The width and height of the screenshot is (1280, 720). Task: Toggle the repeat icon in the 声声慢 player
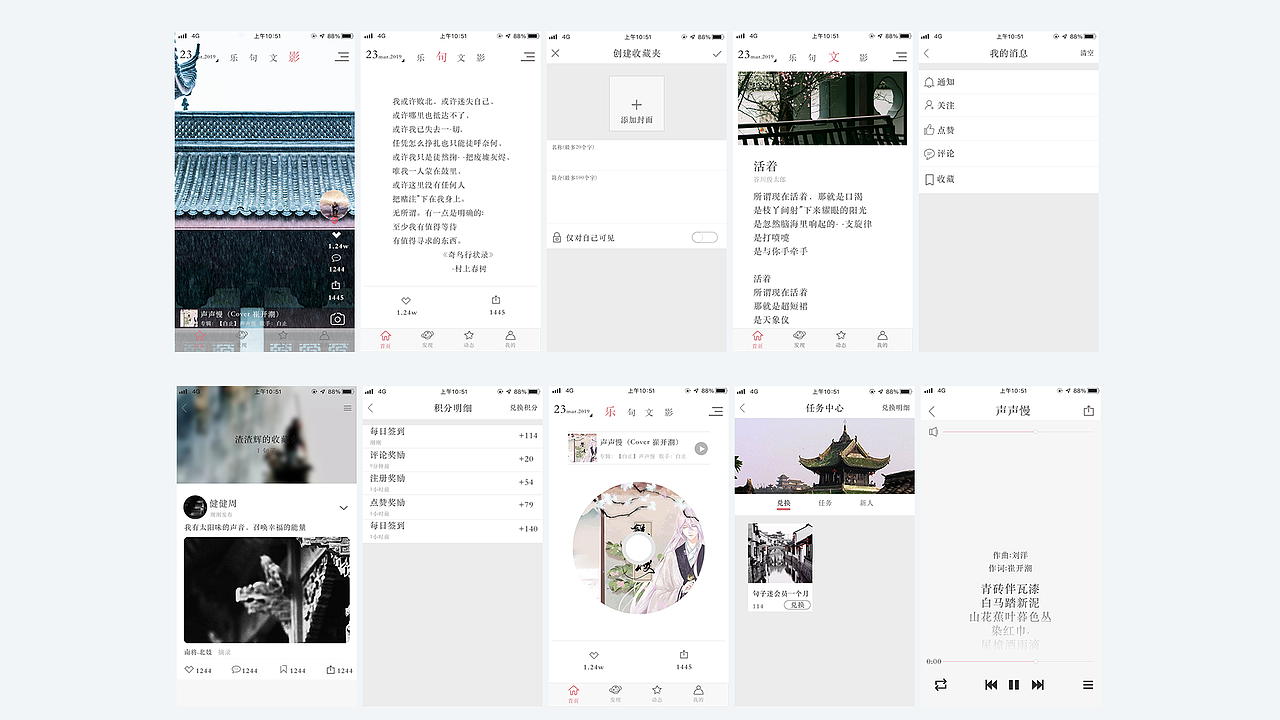[x=941, y=685]
